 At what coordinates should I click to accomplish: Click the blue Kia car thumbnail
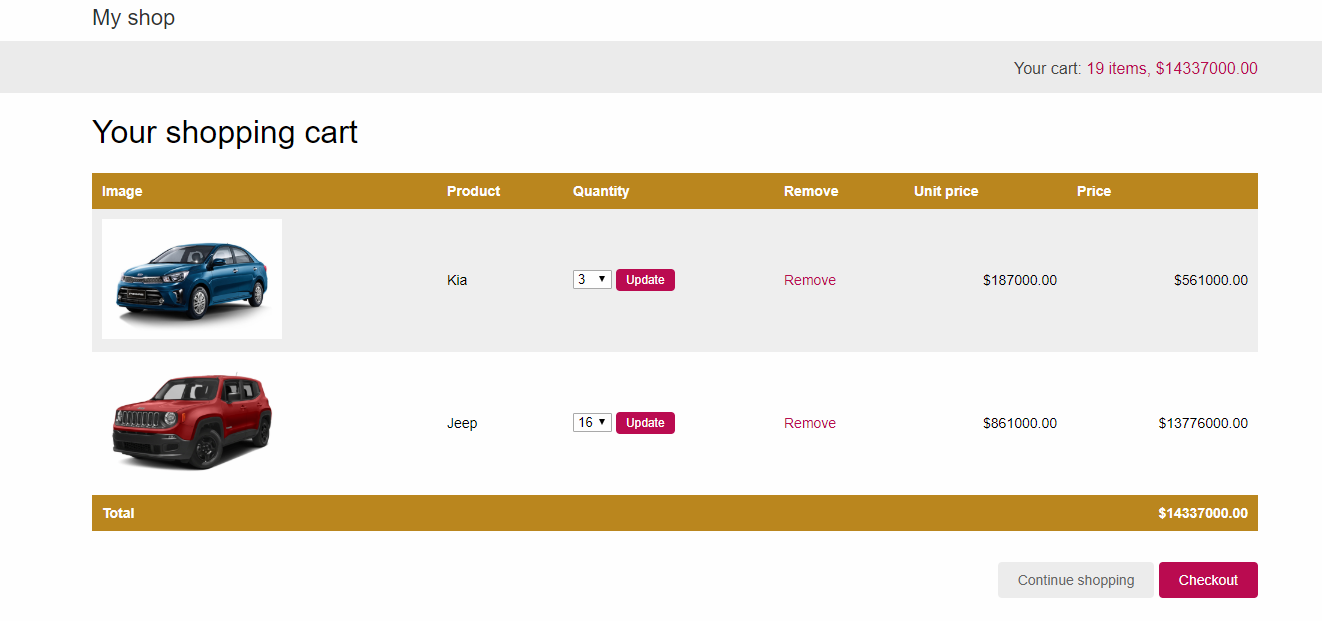192,279
